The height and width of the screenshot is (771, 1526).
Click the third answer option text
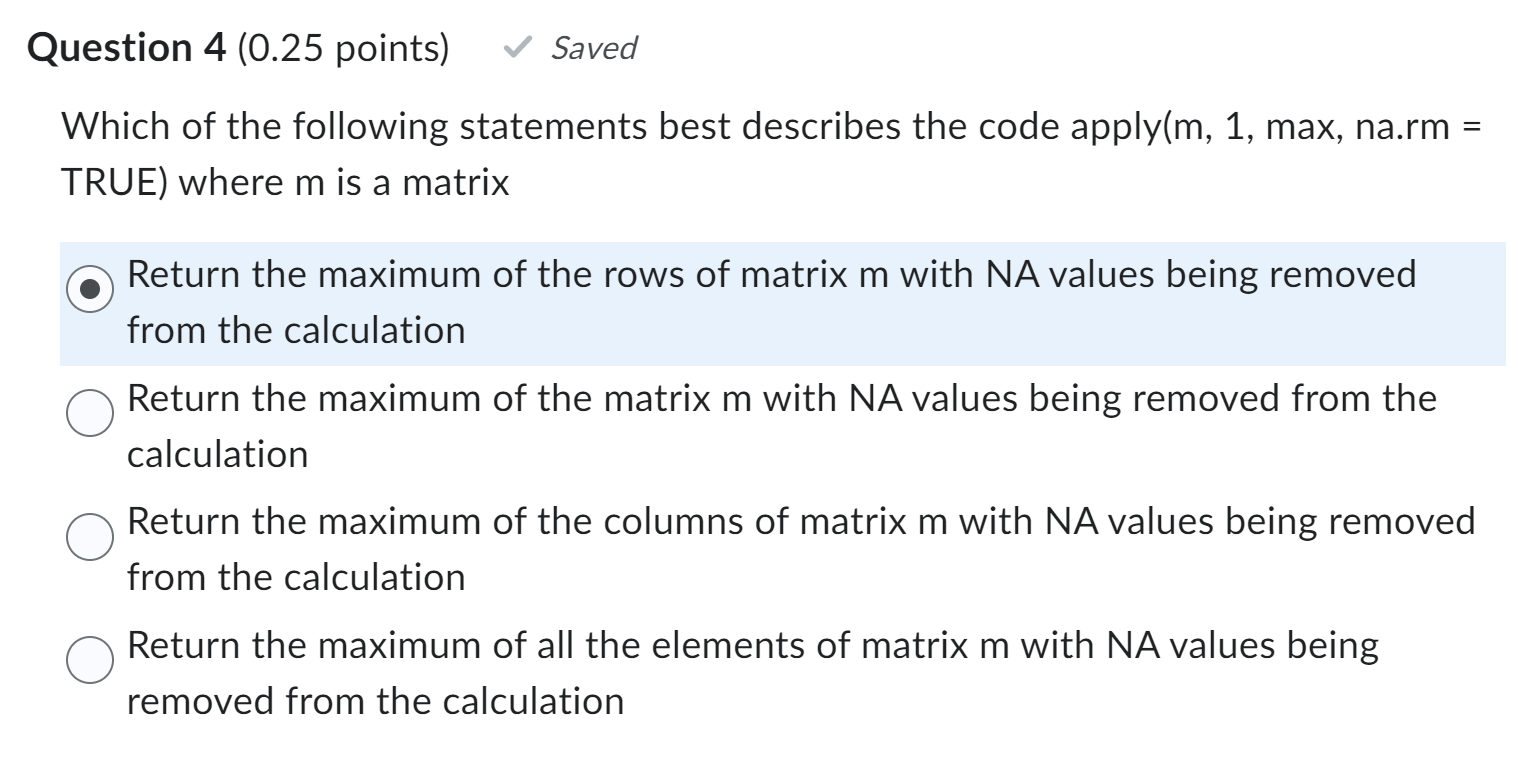coord(700,547)
